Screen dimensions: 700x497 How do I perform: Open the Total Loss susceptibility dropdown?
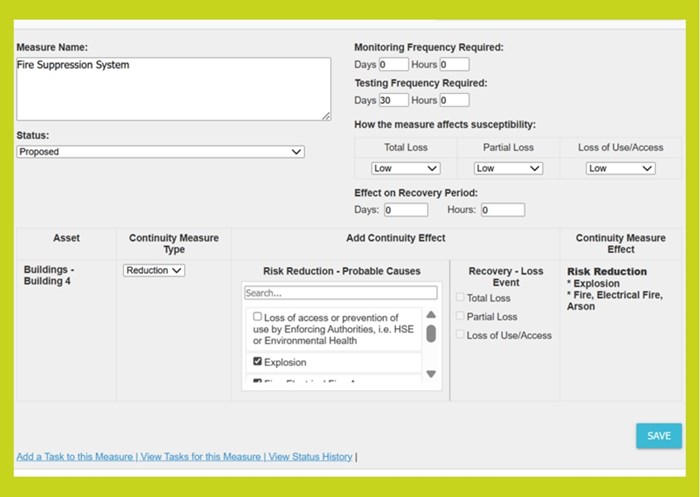(406, 168)
